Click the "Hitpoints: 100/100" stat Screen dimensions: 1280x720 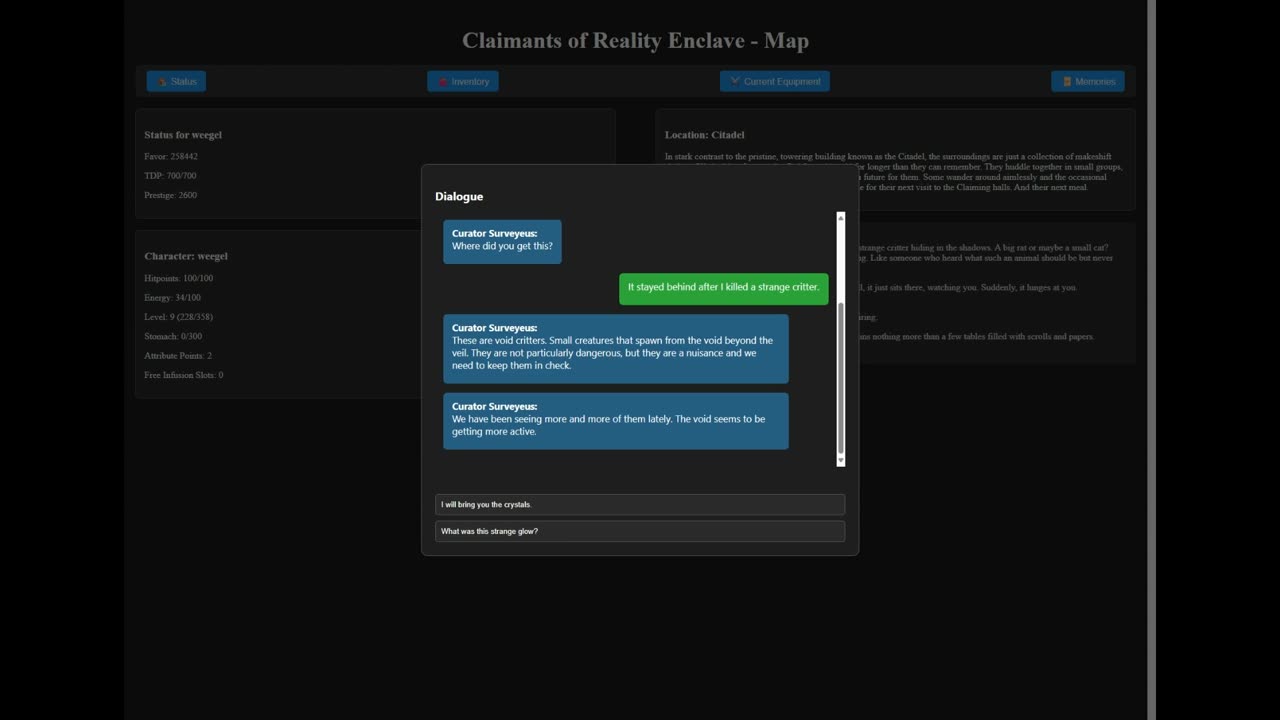178,278
